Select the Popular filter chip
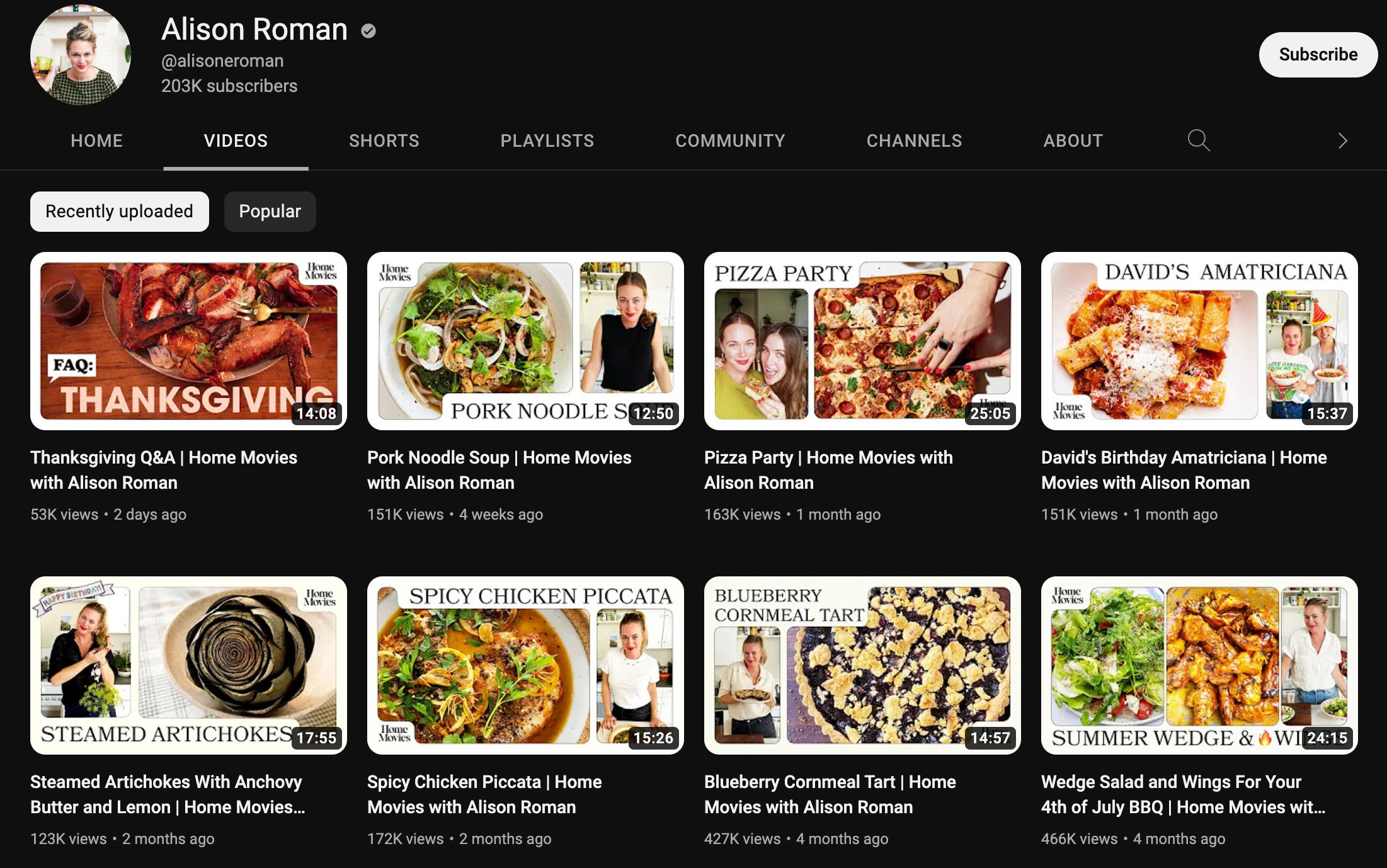 (270, 212)
